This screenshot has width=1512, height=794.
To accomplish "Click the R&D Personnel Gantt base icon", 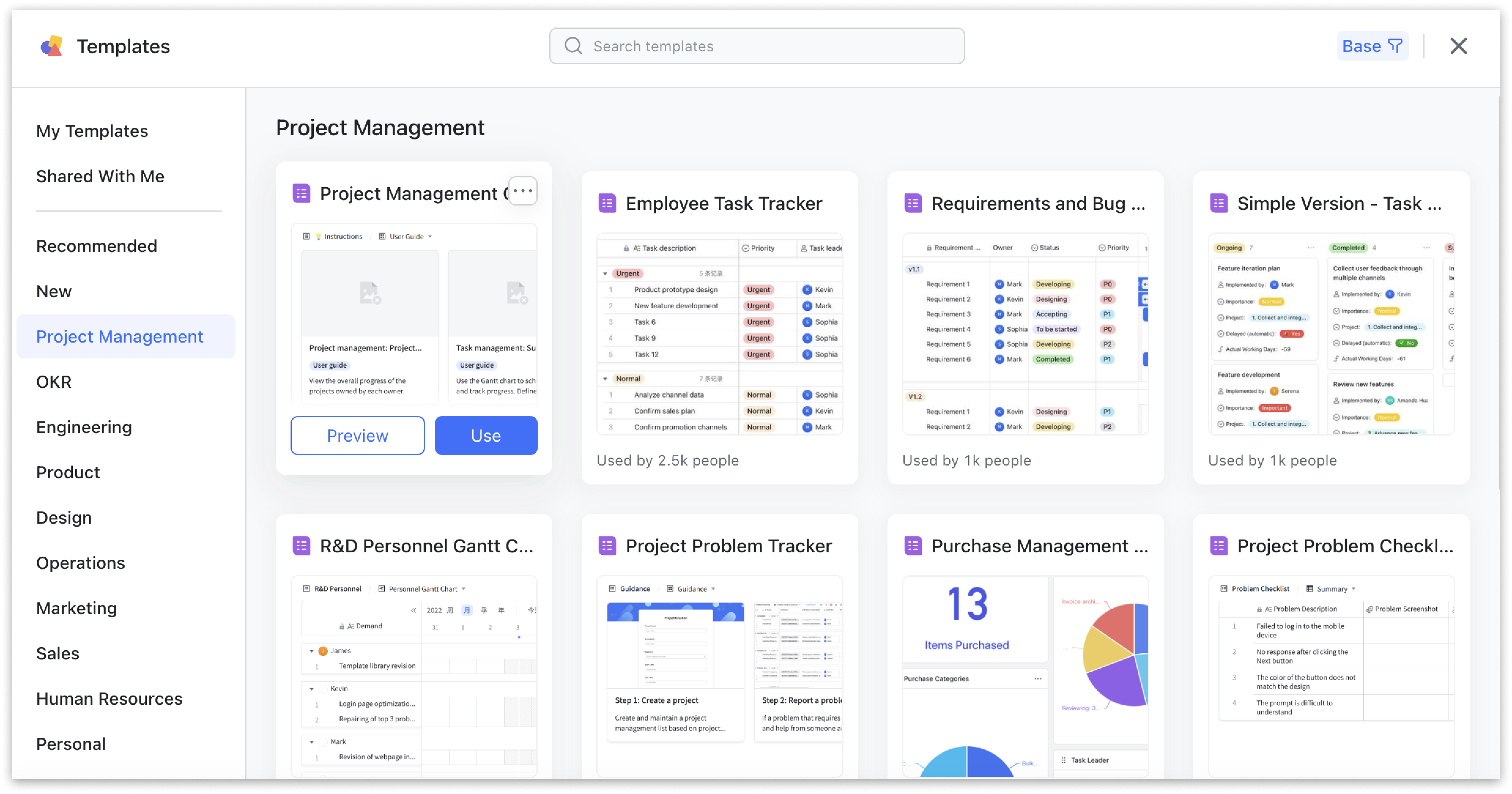I will click(x=301, y=546).
